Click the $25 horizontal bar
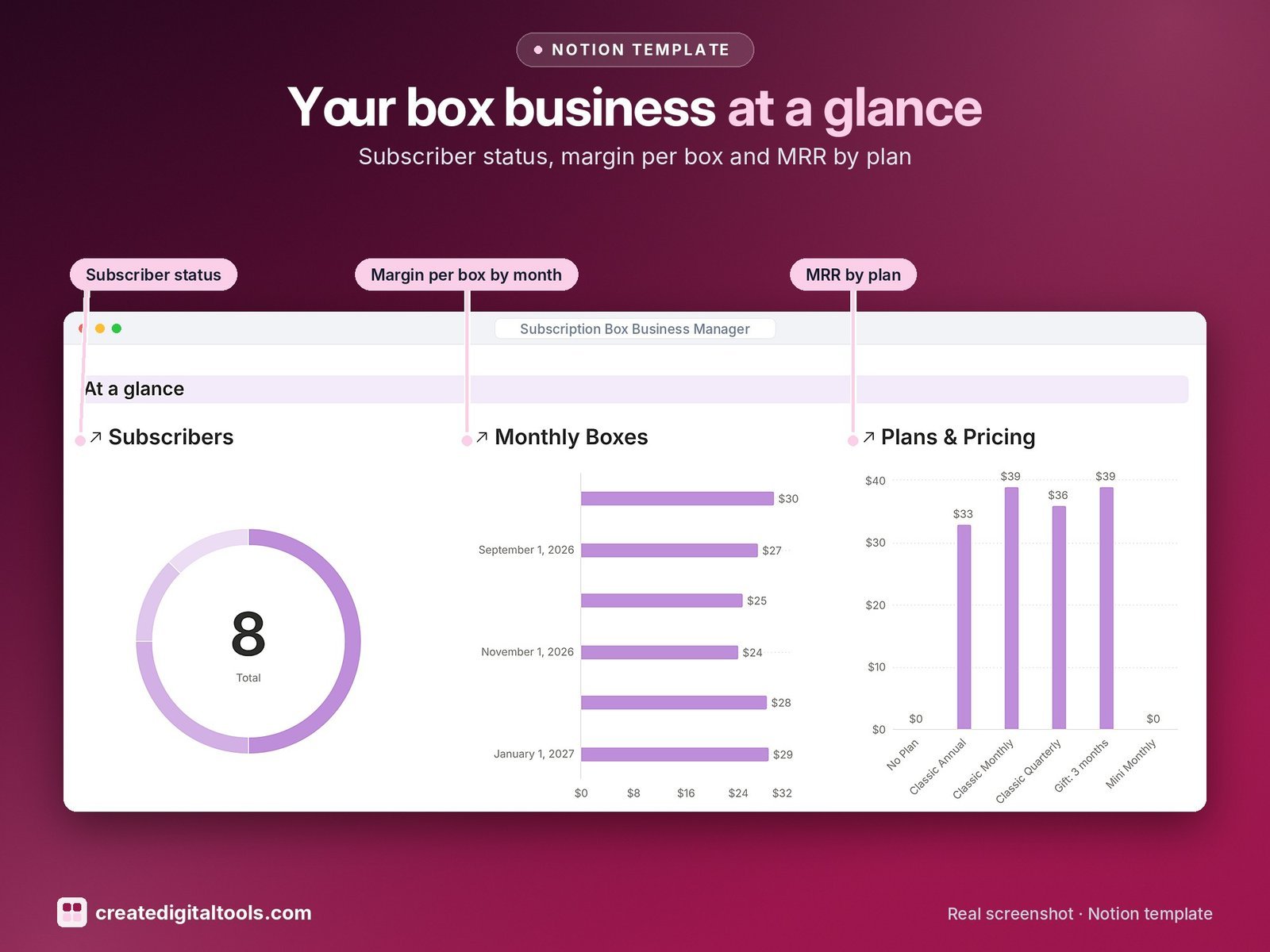 (661, 601)
